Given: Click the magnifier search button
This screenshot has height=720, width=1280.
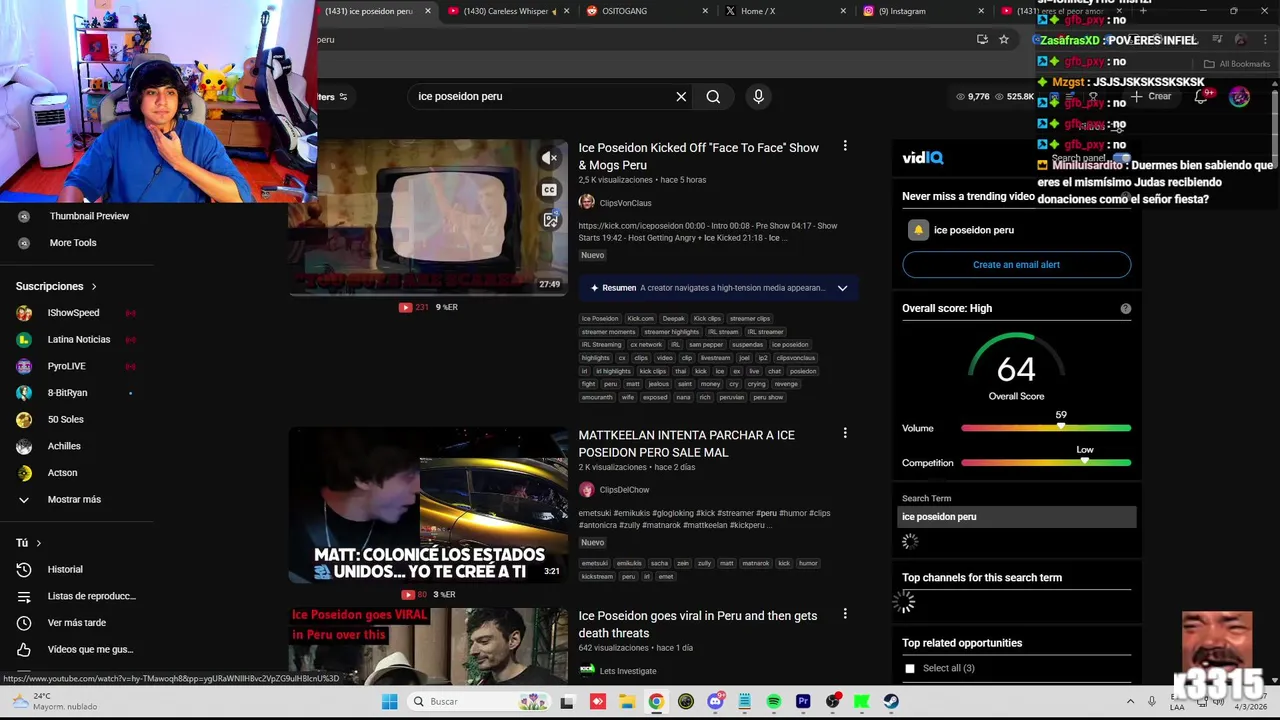Looking at the screenshot, I should pyautogui.click(x=713, y=97).
